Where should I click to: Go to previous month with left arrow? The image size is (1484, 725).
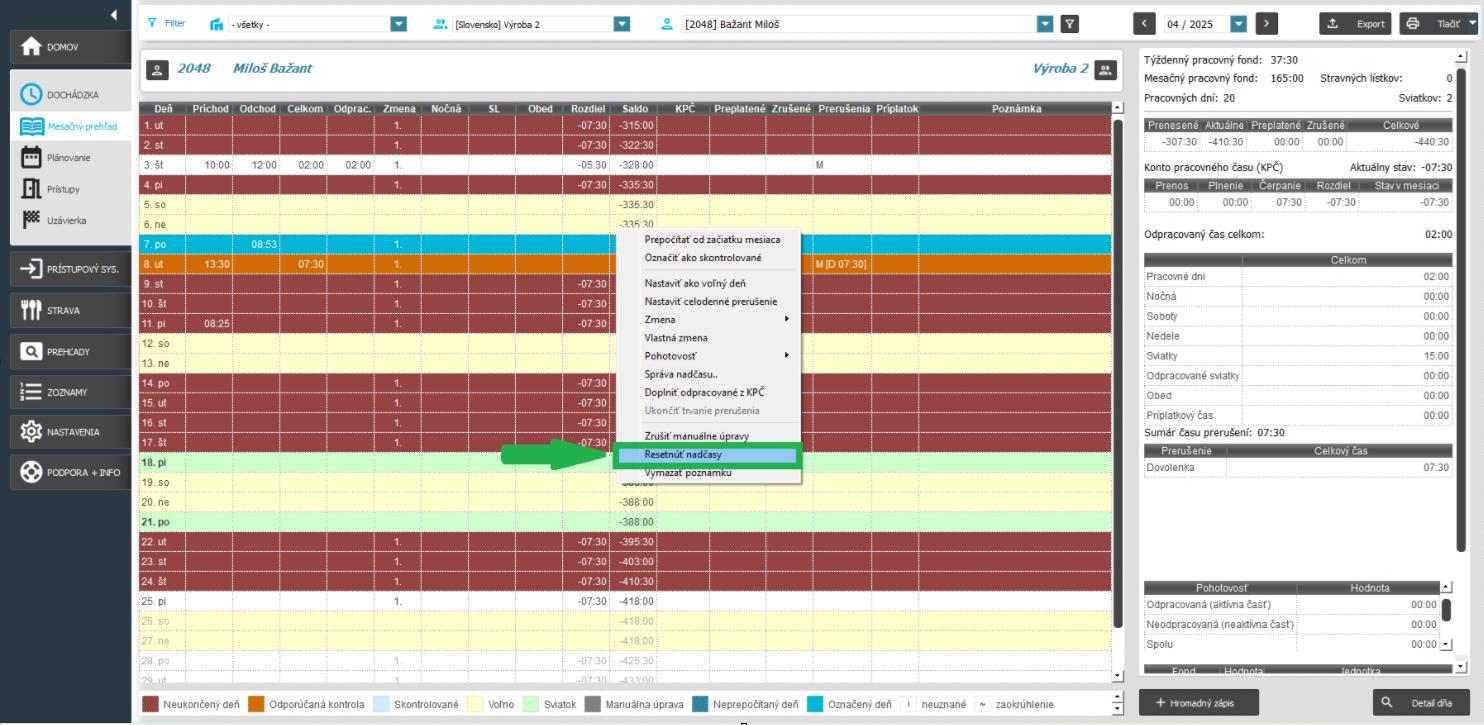(1146, 24)
